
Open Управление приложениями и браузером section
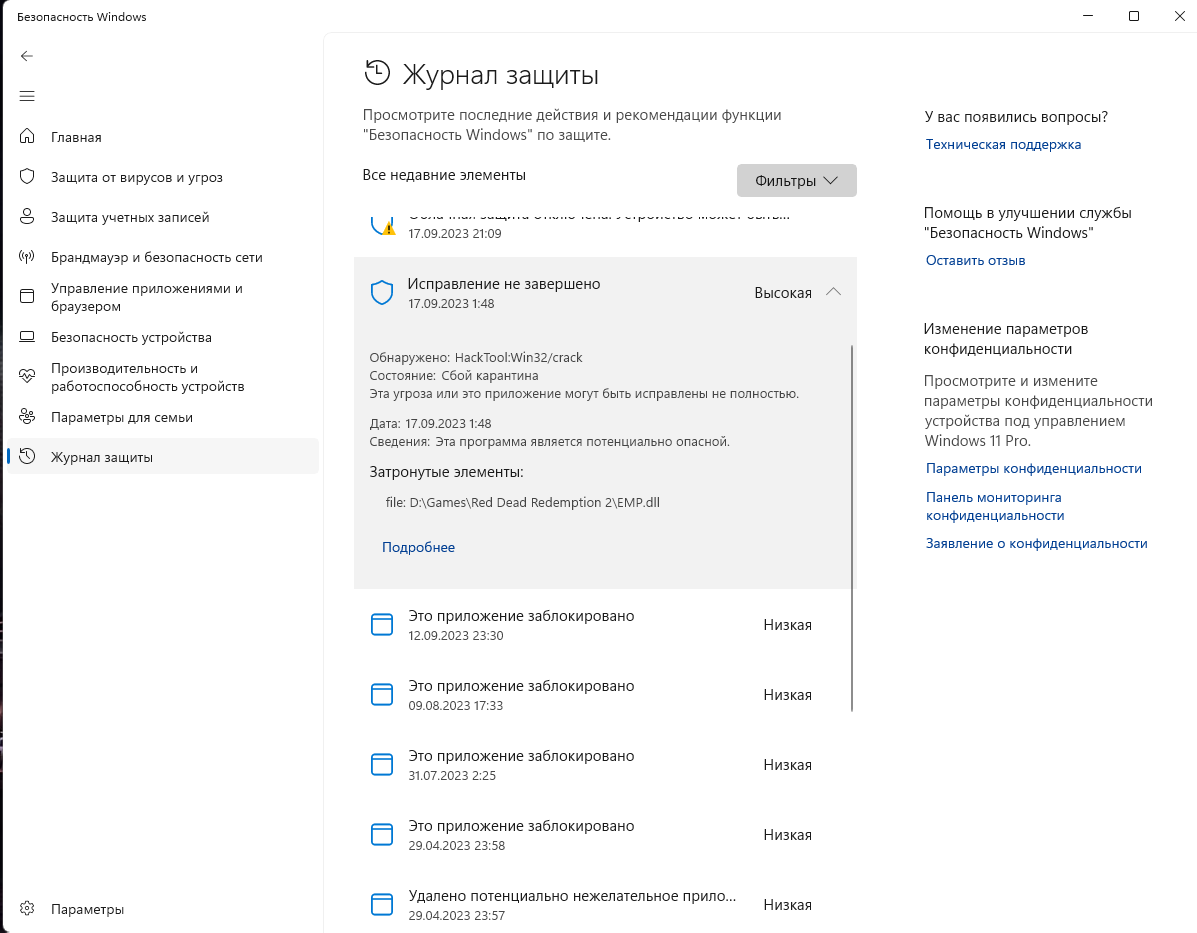point(146,297)
